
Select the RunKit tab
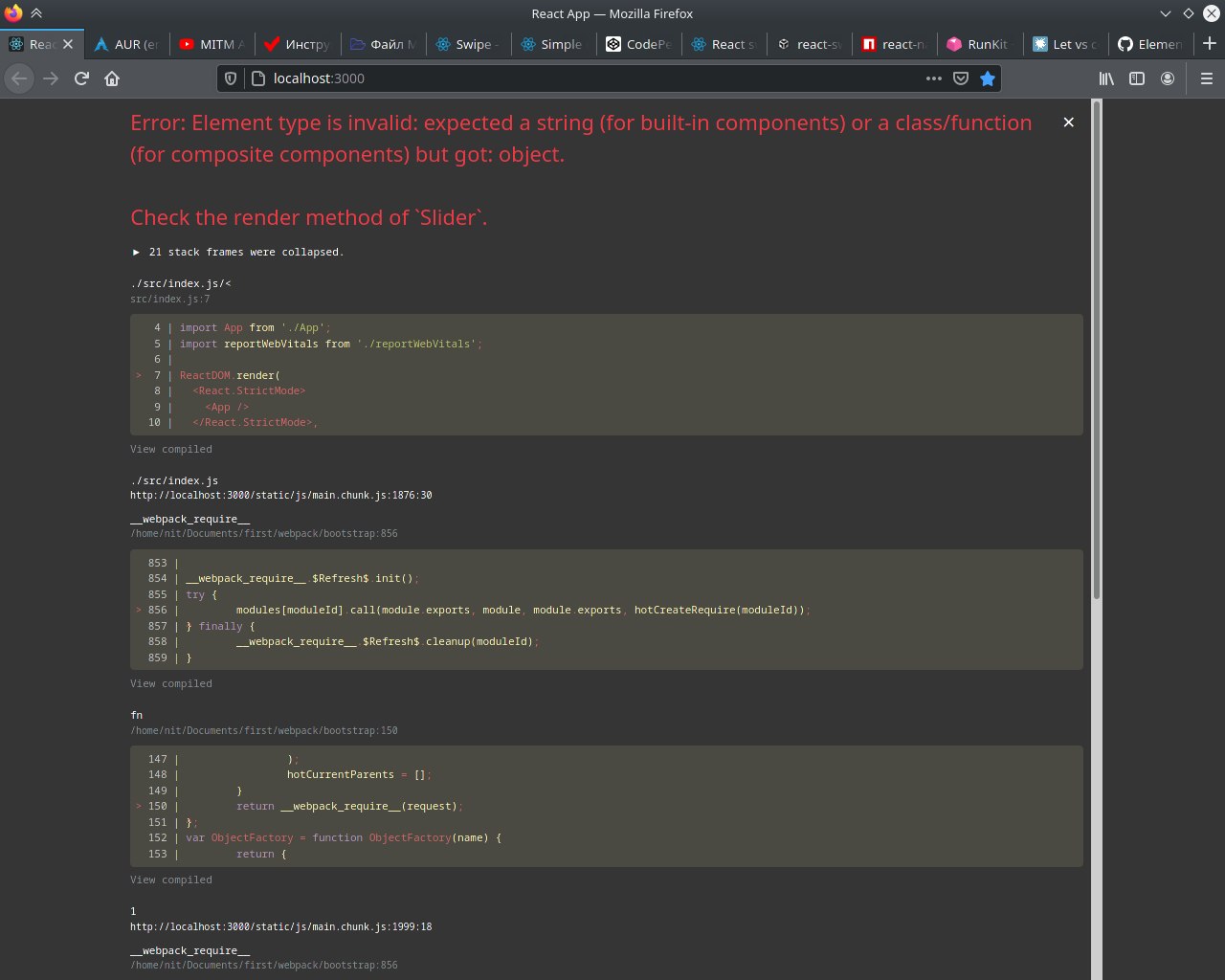click(978, 44)
